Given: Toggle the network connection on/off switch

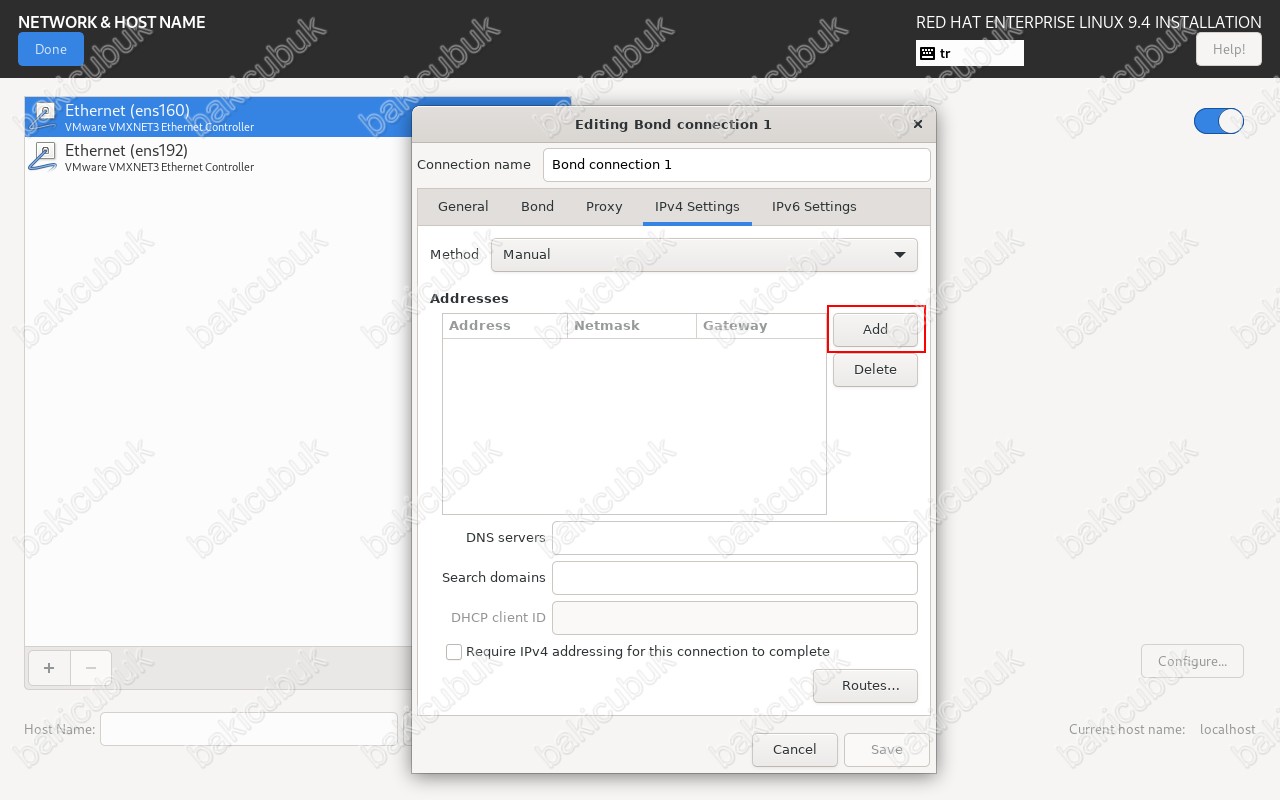Looking at the screenshot, I should coord(1219,121).
